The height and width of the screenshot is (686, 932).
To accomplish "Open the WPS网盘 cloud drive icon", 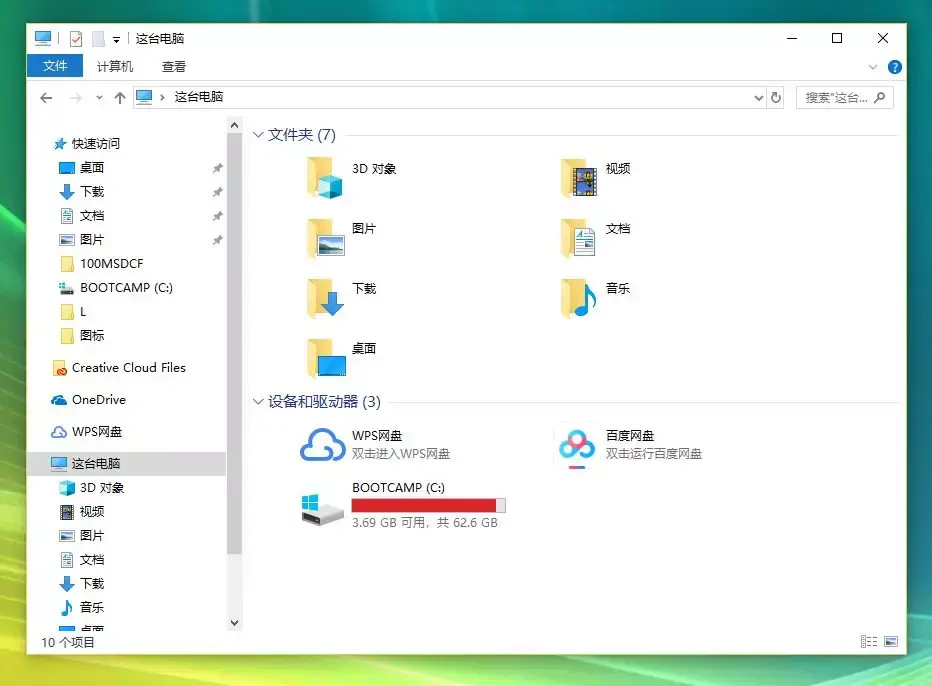I will pos(323,446).
